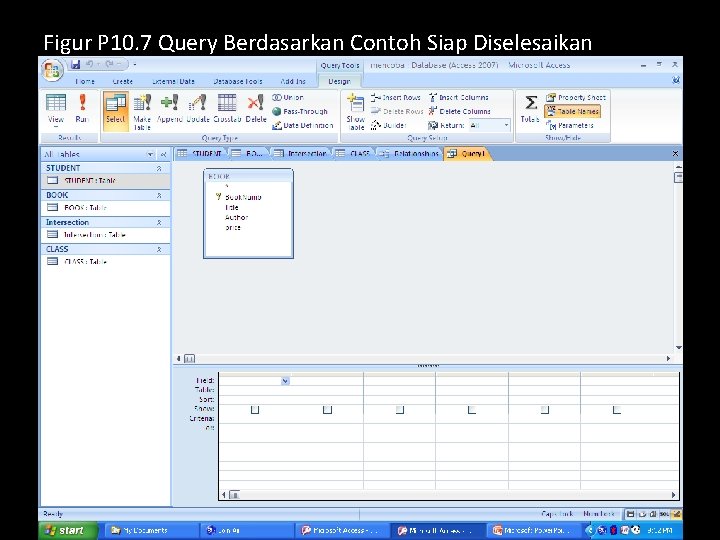Screen dimensions: 720x540
Task: Switch to the External Data tab
Action: click(174, 81)
